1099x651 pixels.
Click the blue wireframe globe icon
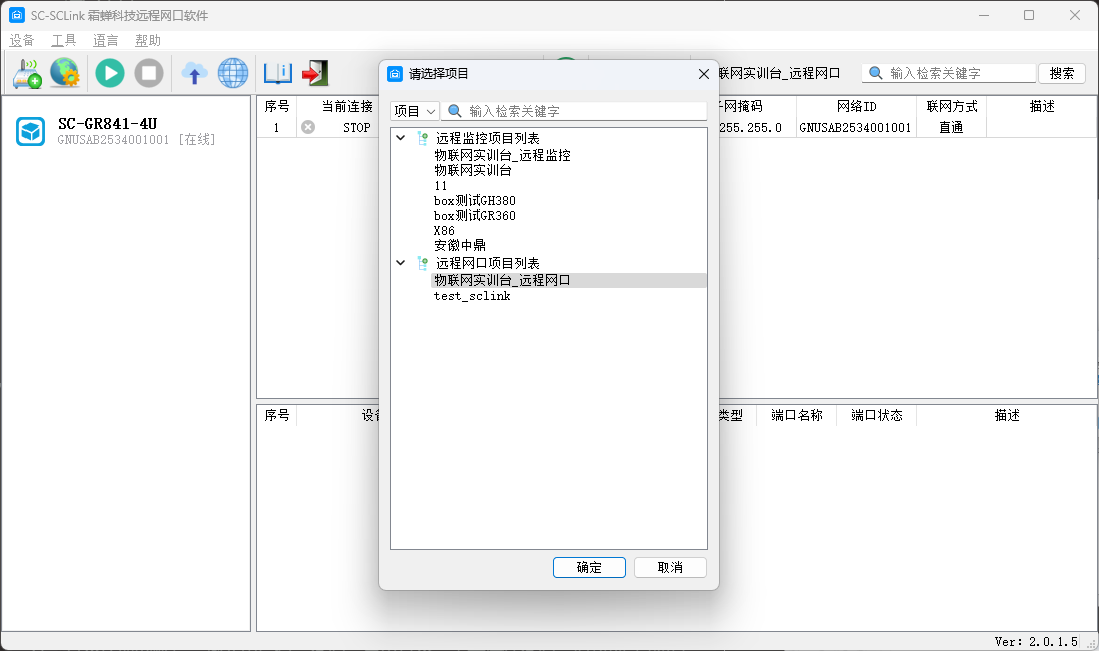(x=233, y=73)
